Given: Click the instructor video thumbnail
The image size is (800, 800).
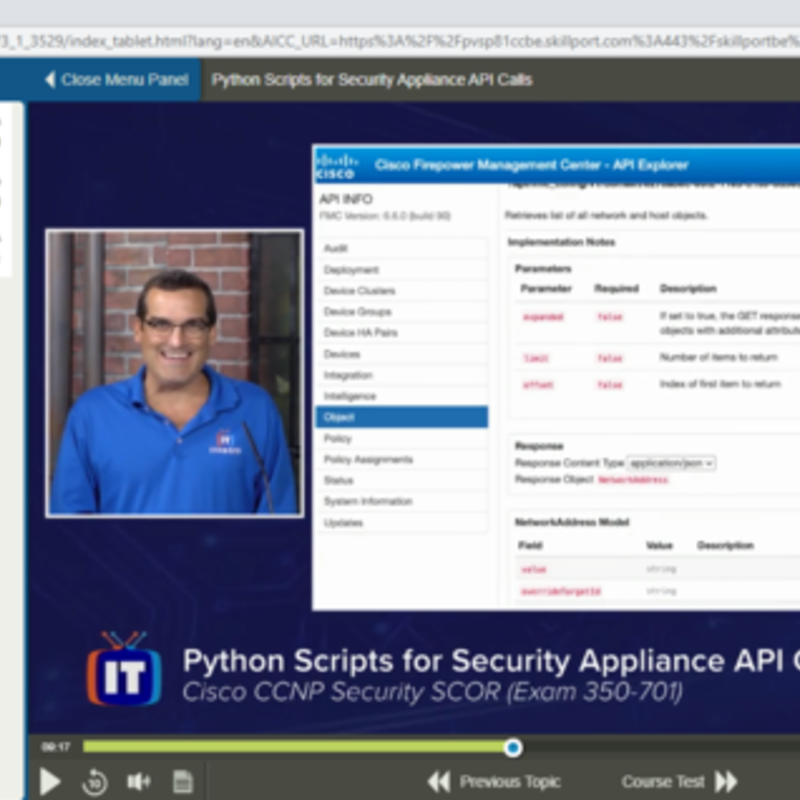Looking at the screenshot, I should point(175,373).
